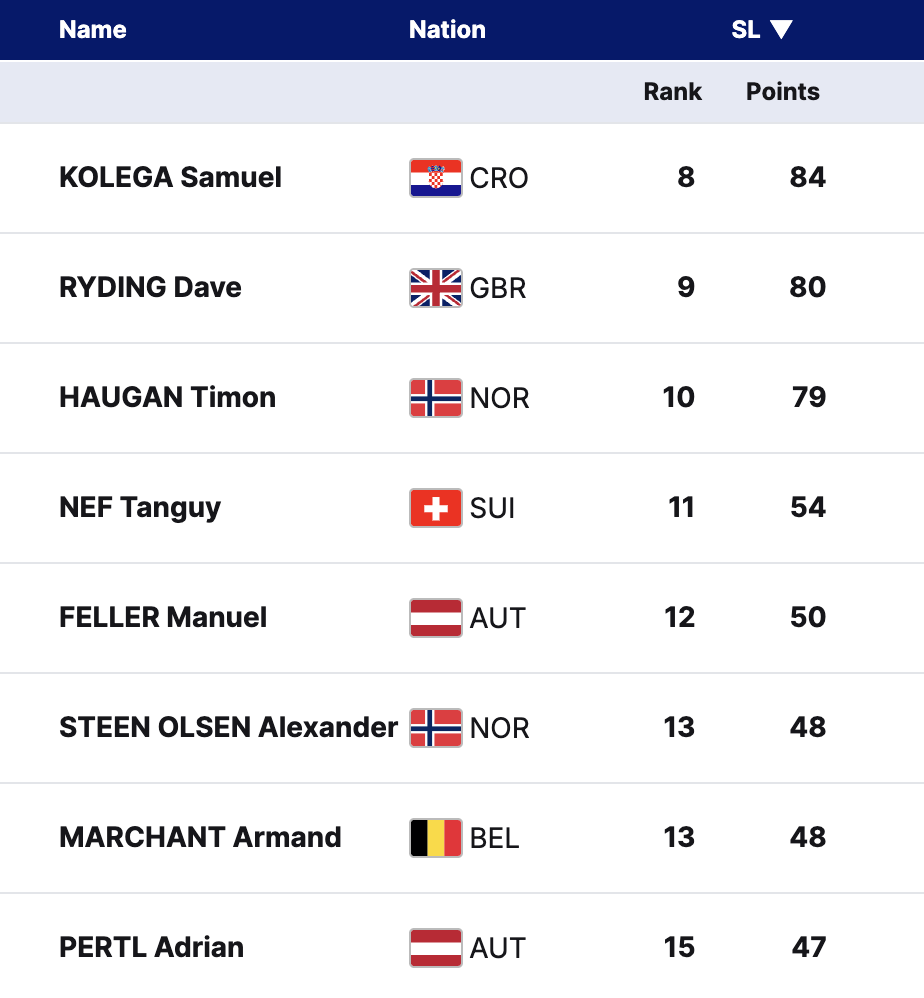
Task: Click Norway flag in Steen Olsen row
Action: pyautogui.click(x=435, y=728)
